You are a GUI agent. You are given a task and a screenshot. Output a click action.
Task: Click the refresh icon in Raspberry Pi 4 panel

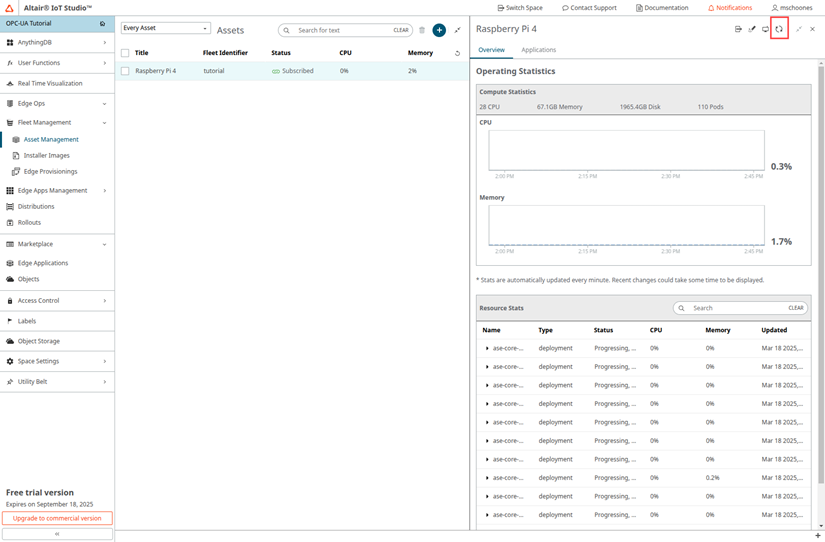pos(779,29)
